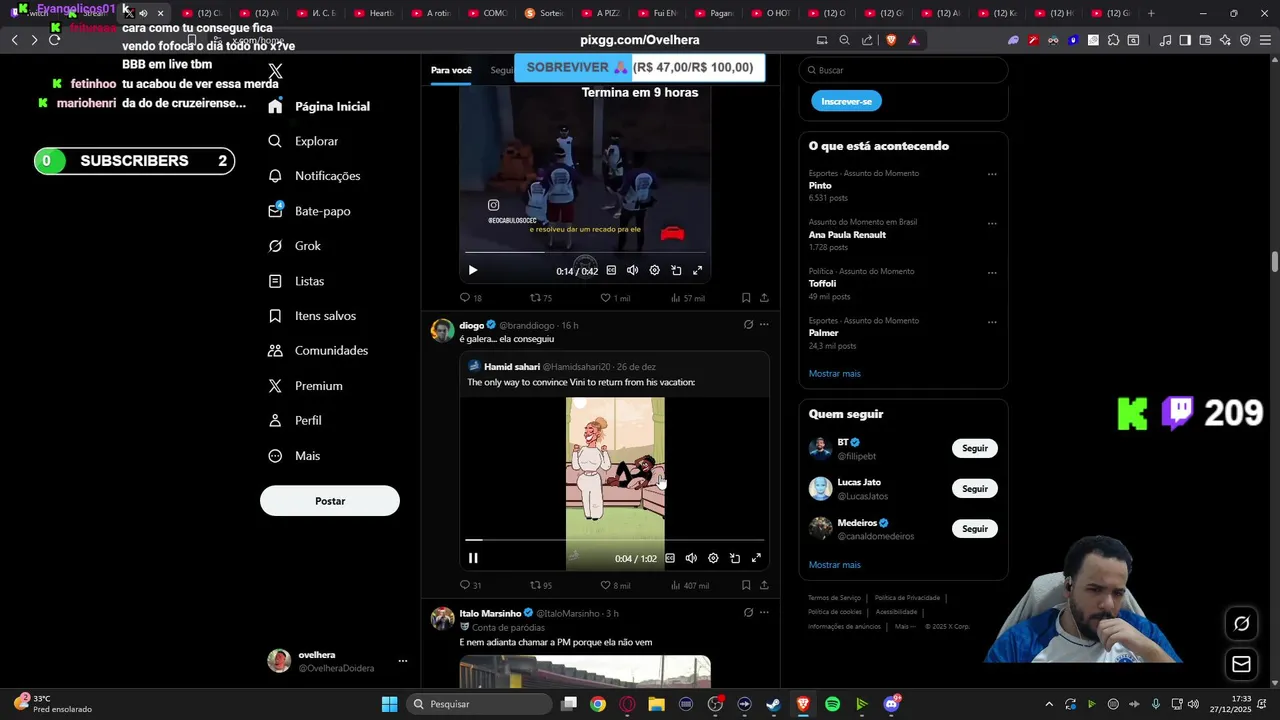Click the Postar button
The width and height of the screenshot is (1280, 720).
(x=330, y=501)
